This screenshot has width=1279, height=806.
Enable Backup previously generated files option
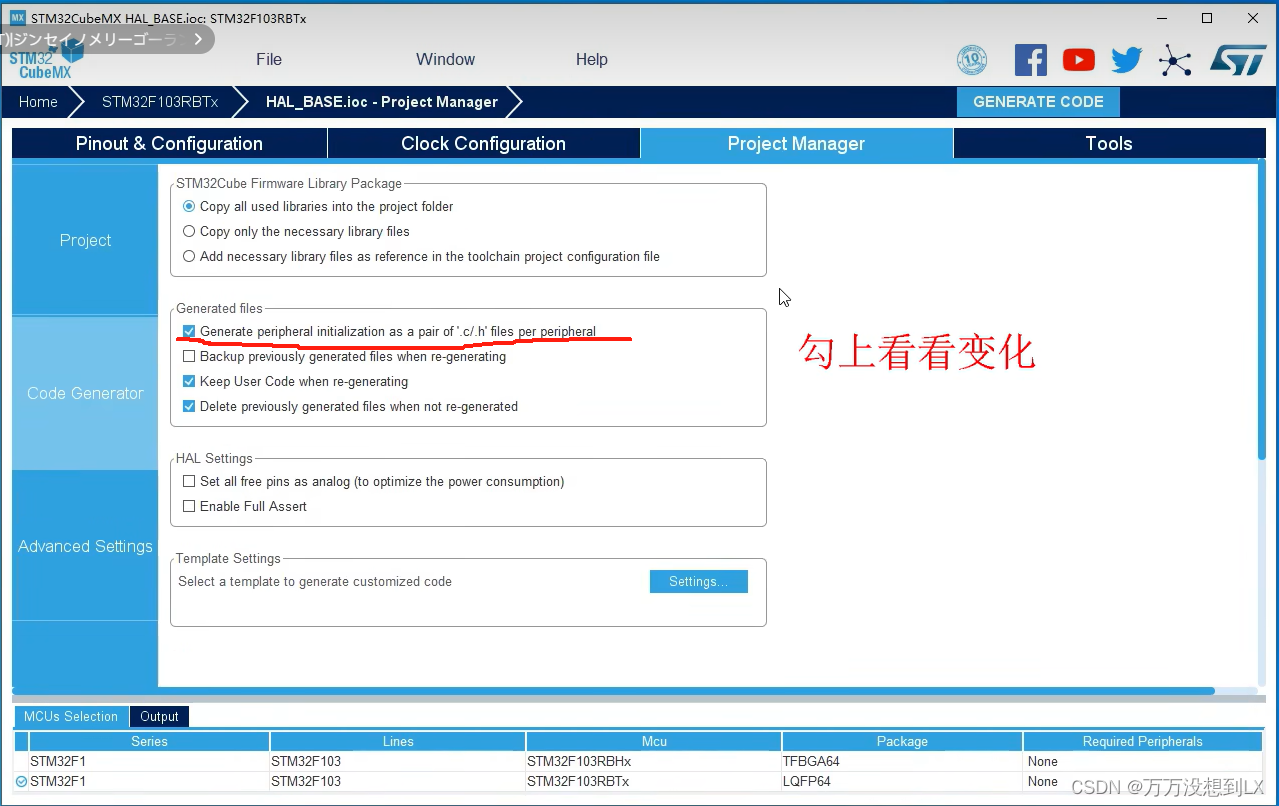(x=189, y=356)
